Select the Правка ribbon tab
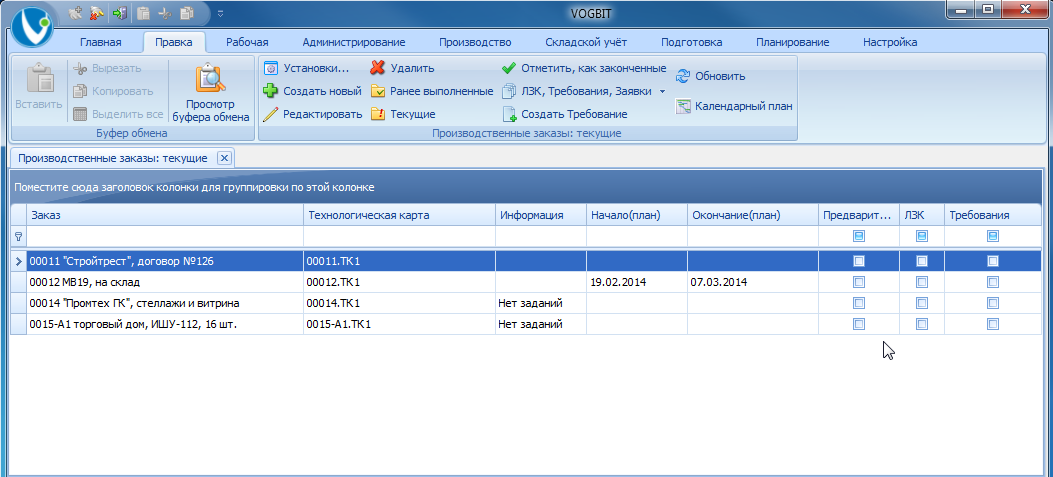The width and height of the screenshot is (1053, 477). tap(174, 42)
